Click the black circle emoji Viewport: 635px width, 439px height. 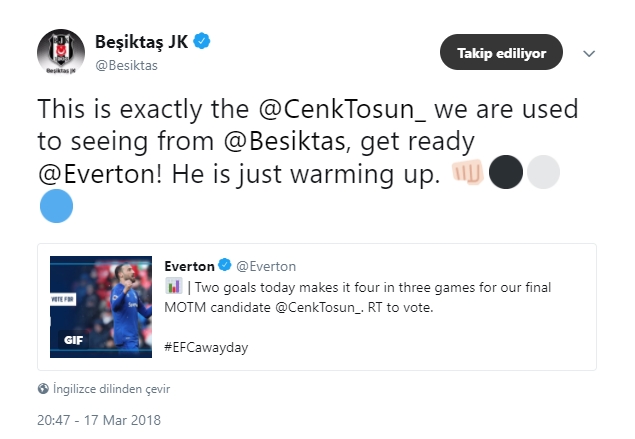pyautogui.click(x=507, y=173)
